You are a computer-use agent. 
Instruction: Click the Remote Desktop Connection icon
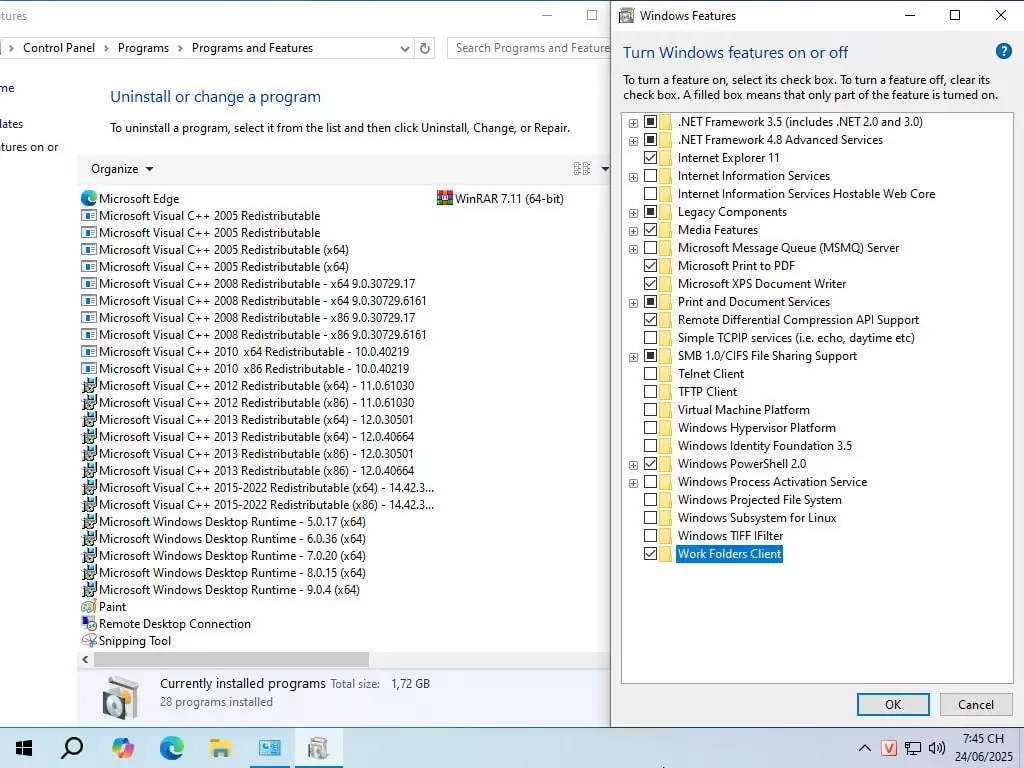[89, 624]
